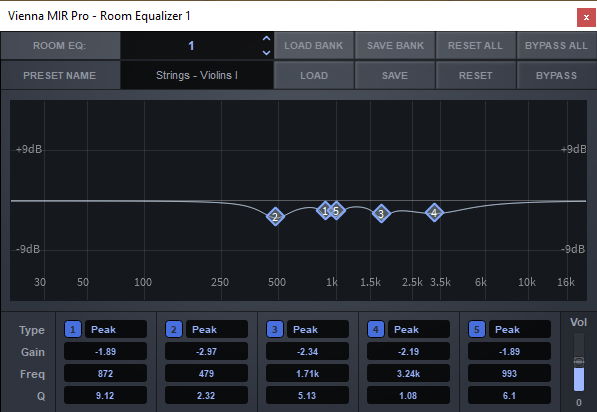The width and height of the screenshot is (597, 412).
Task: Click band 1 frequency value 872
Action: 105,373
